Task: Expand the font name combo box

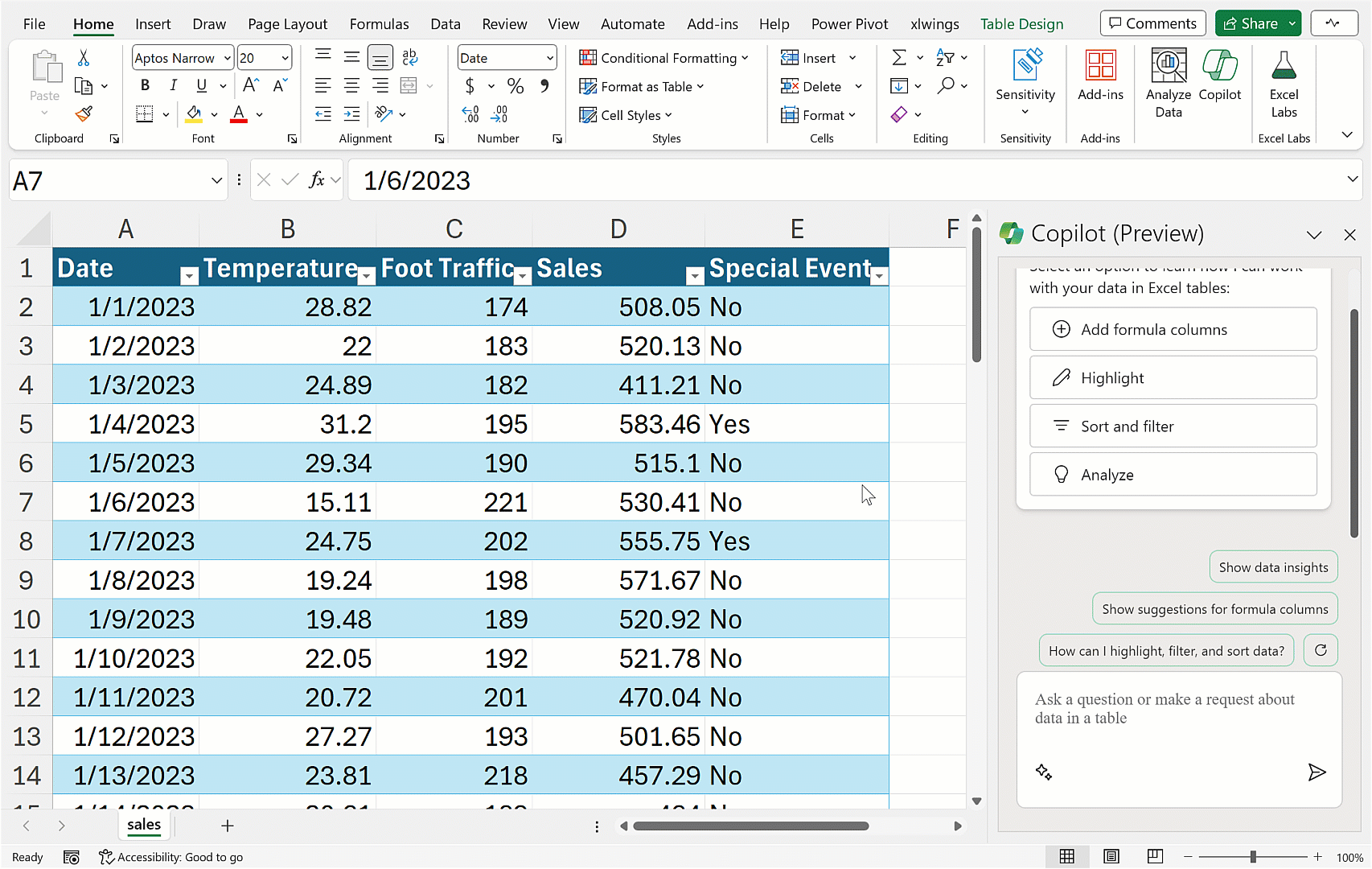Action: click(227, 58)
